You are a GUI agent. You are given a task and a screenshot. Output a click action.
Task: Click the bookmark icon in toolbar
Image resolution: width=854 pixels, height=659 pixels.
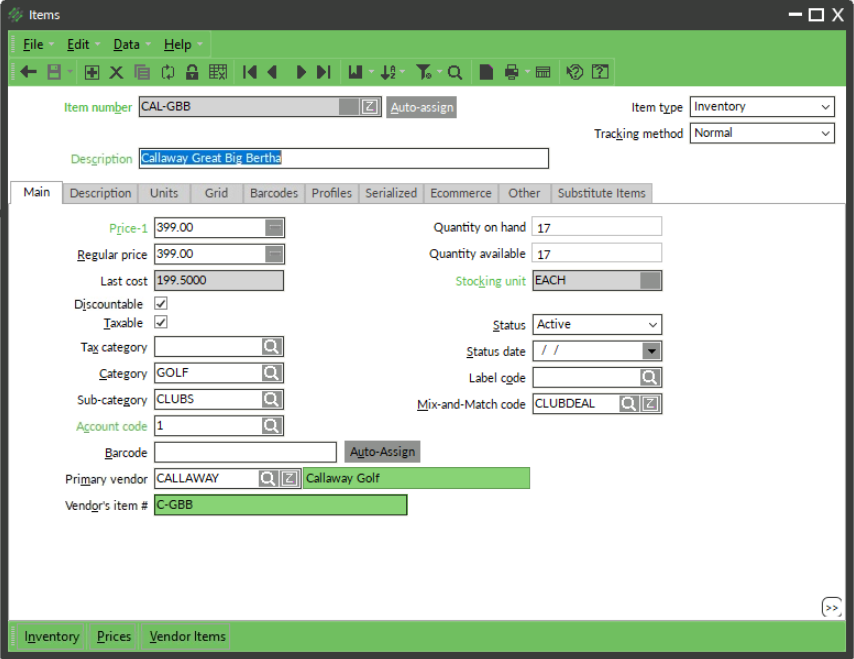coord(355,72)
